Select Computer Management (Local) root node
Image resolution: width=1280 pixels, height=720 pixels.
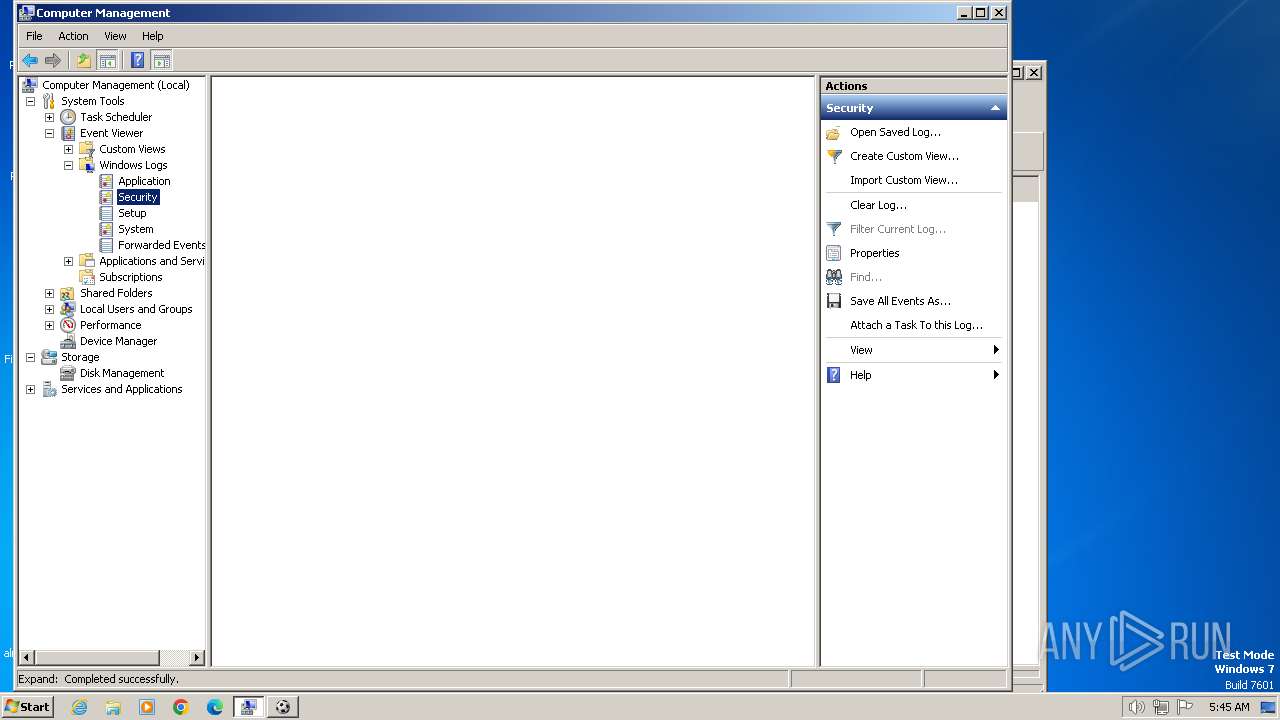(x=115, y=85)
